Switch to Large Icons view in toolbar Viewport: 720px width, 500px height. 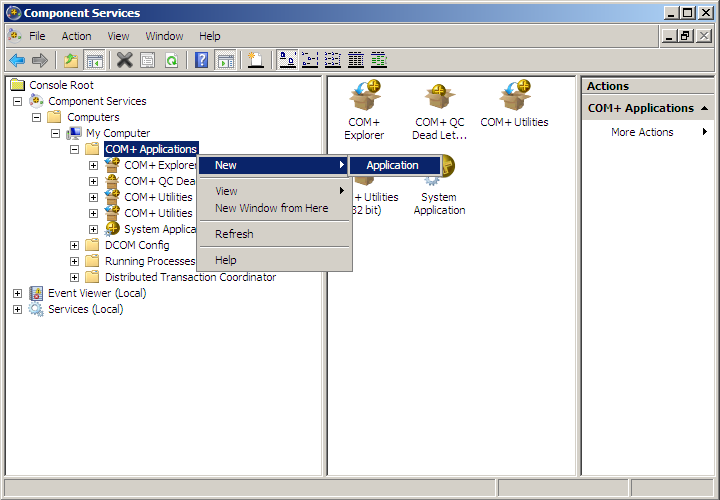[x=287, y=60]
